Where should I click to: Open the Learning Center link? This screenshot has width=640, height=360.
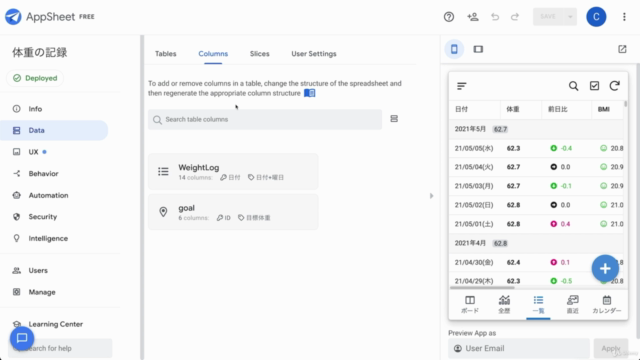(56, 324)
